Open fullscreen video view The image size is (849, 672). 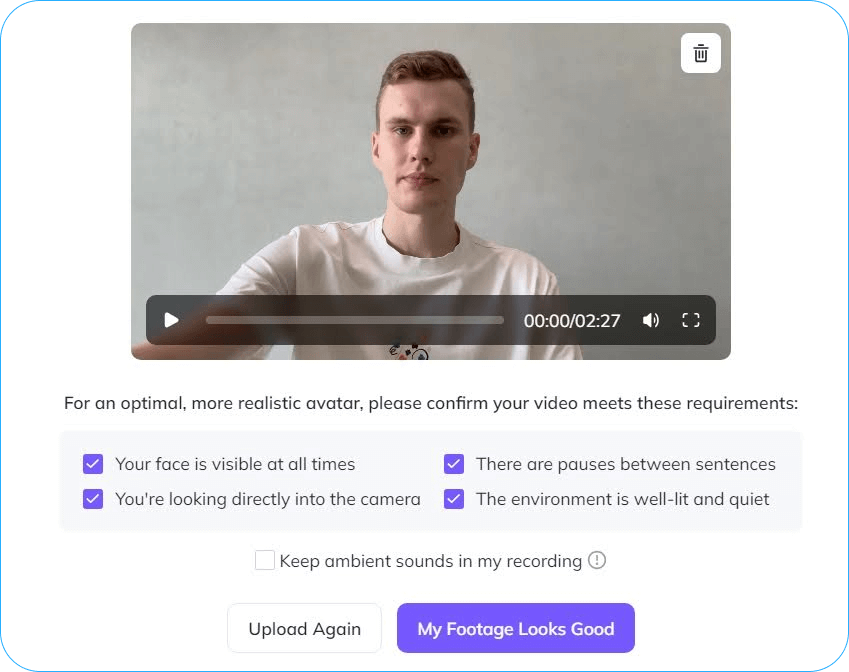690,320
